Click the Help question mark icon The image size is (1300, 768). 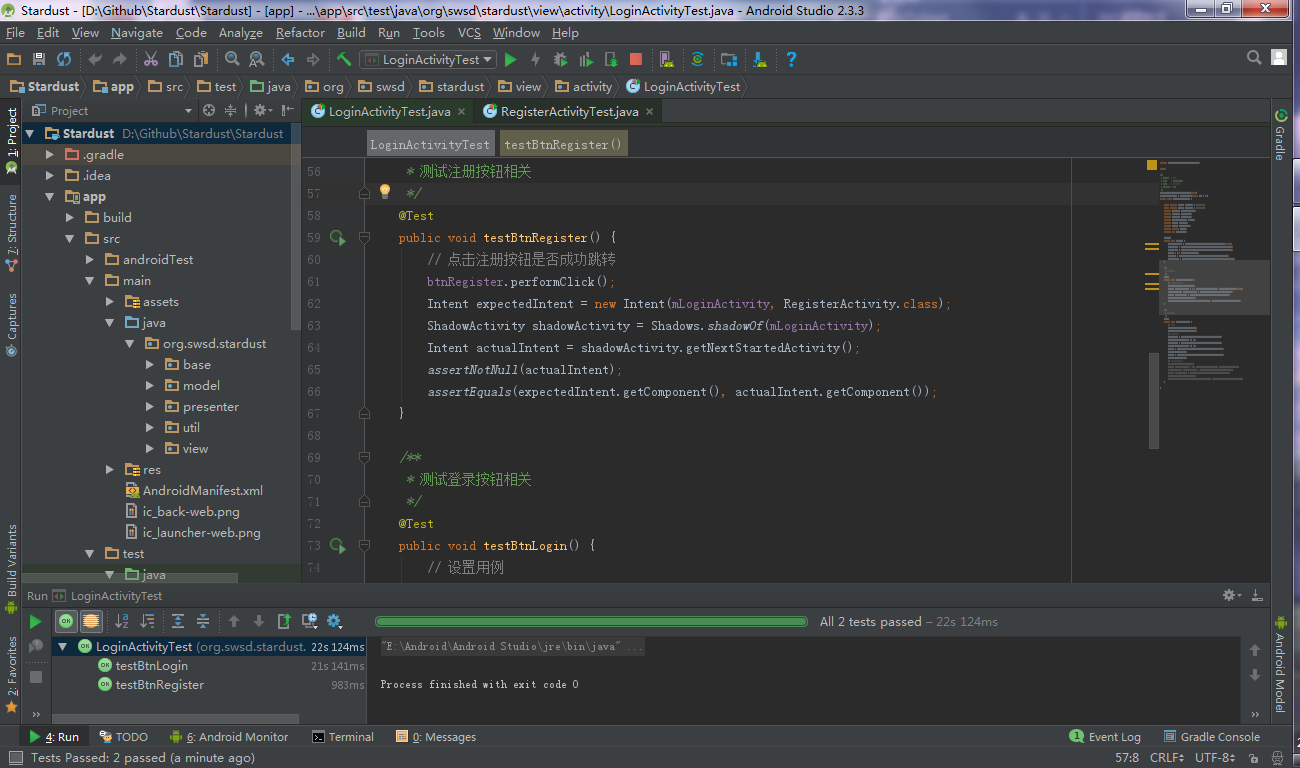pos(791,60)
